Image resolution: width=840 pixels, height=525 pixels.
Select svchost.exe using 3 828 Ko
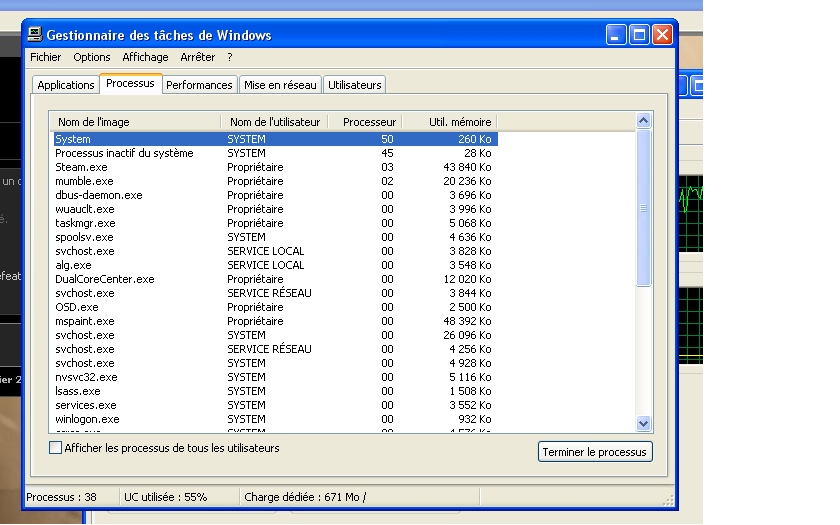pos(276,251)
